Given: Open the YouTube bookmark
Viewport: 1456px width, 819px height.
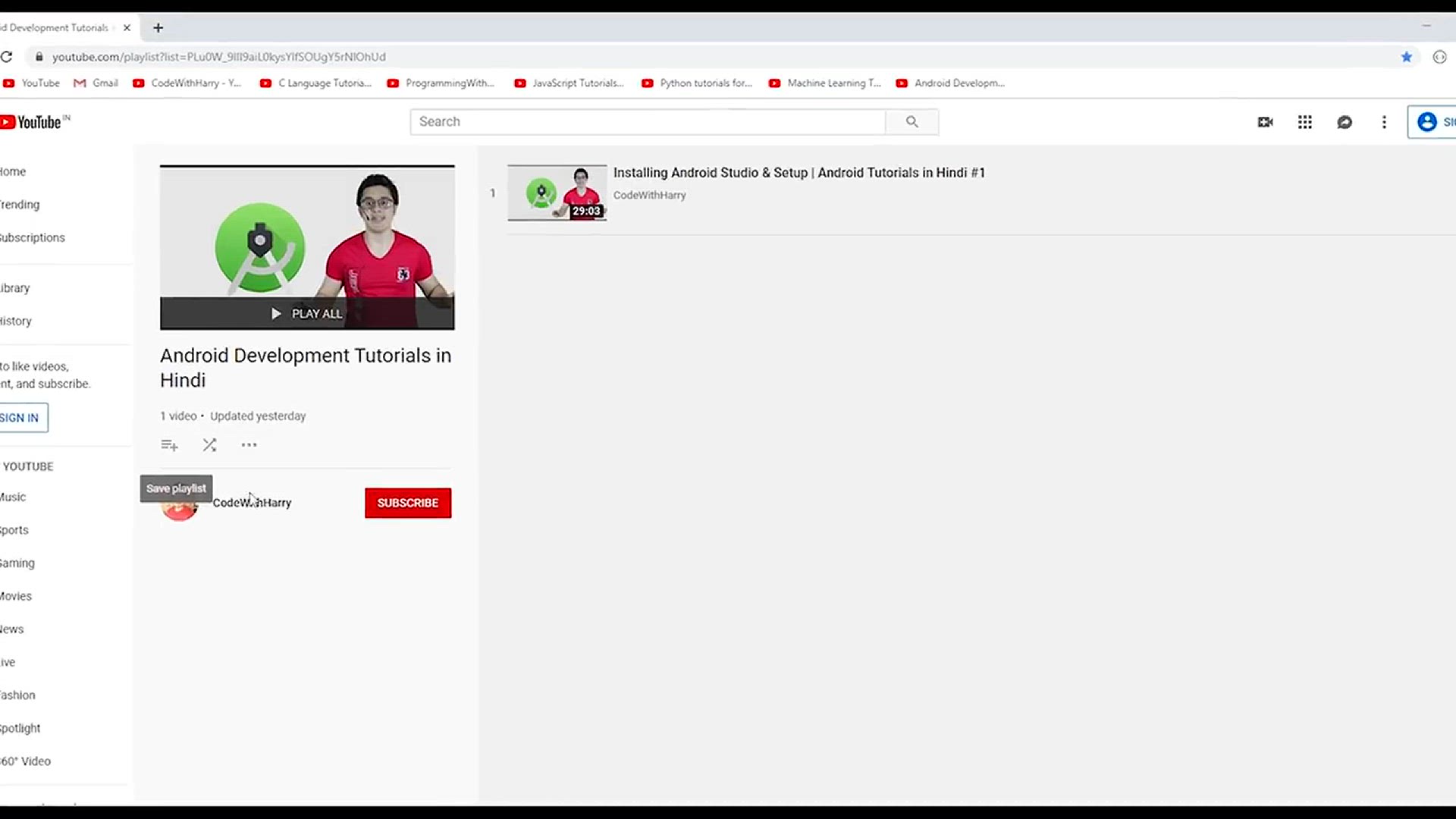Looking at the screenshot, I should point(31,83).
